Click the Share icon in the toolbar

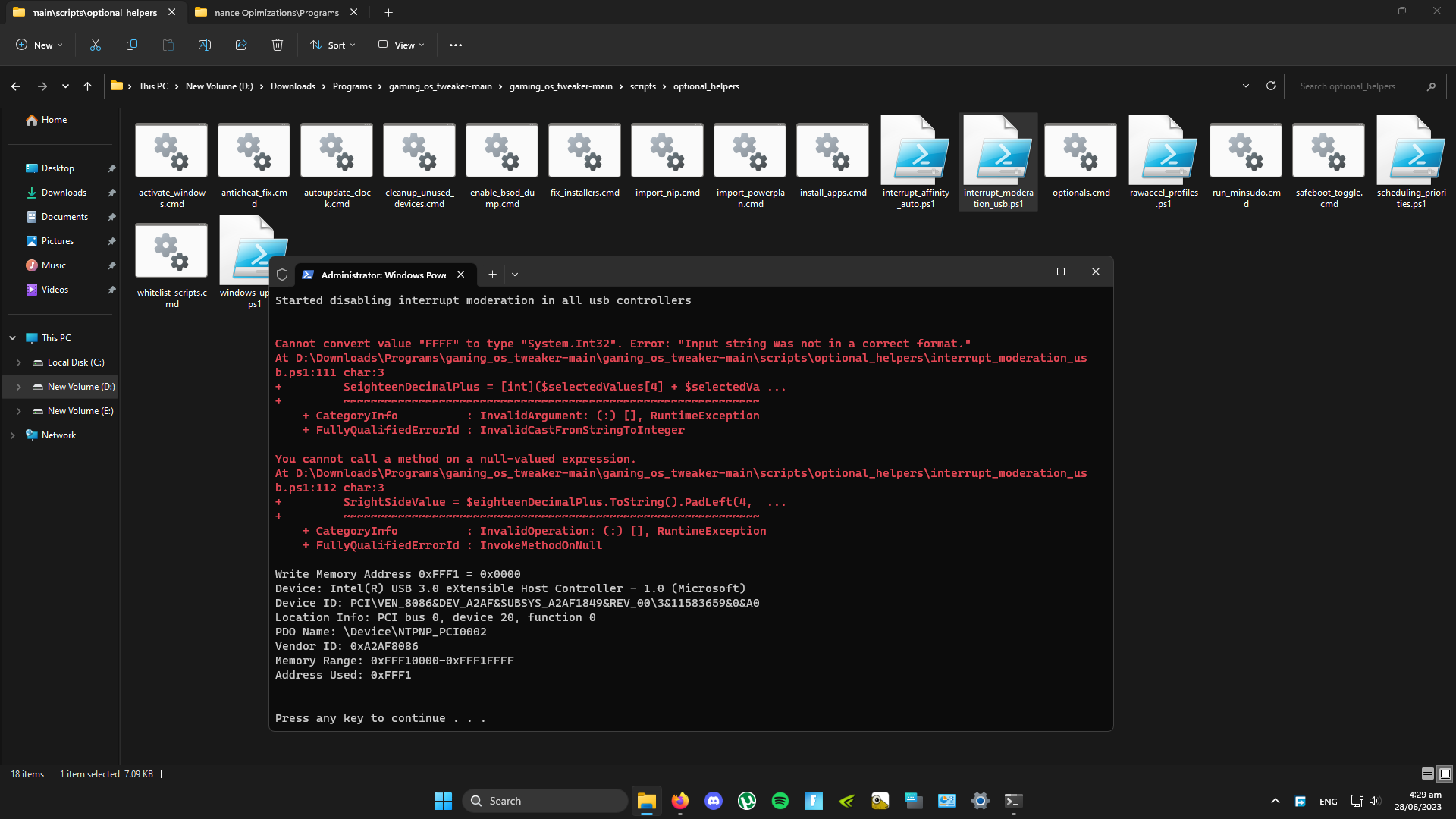[x=241, y=45]
